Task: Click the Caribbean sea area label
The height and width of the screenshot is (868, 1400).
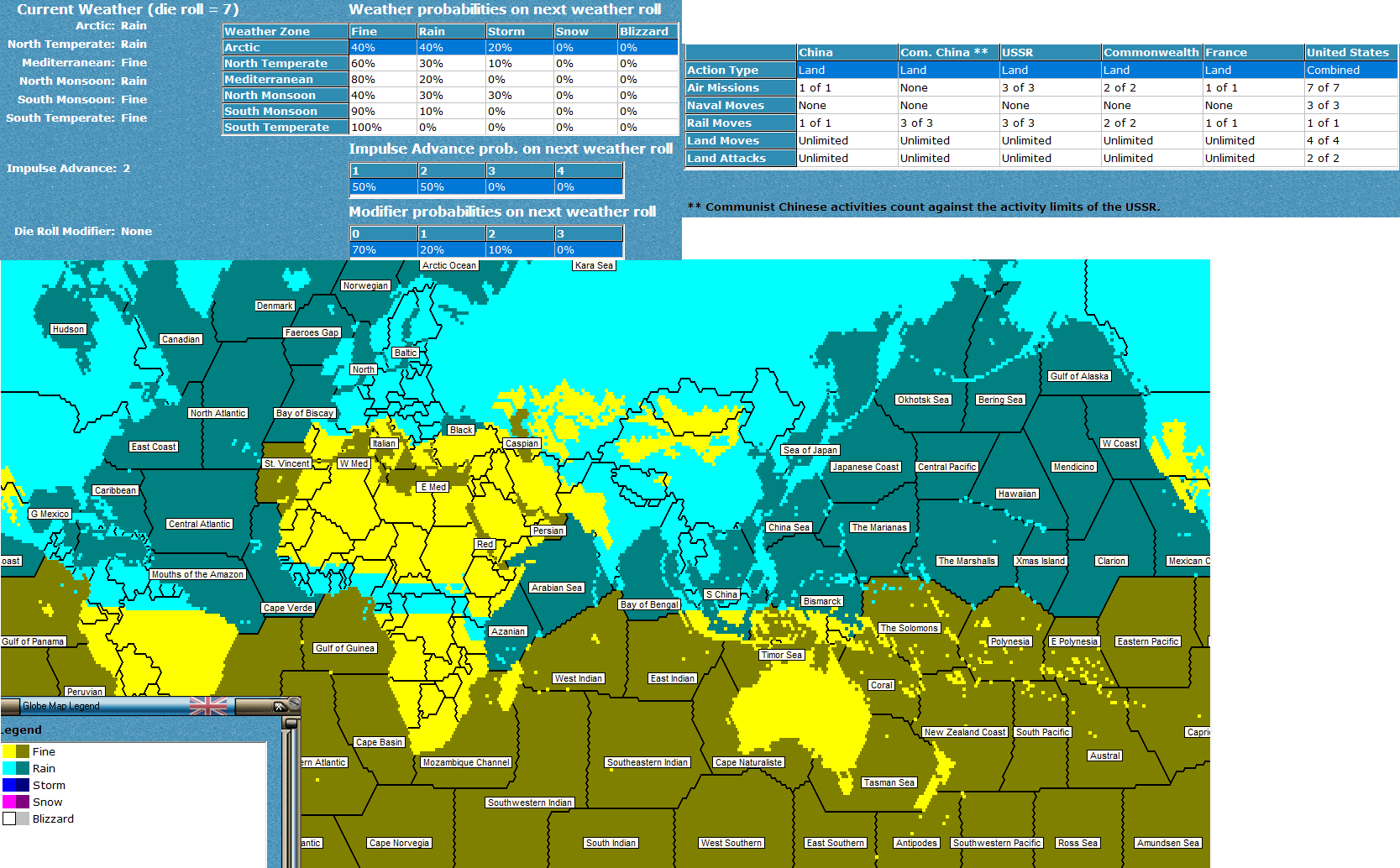Action: 115,490
